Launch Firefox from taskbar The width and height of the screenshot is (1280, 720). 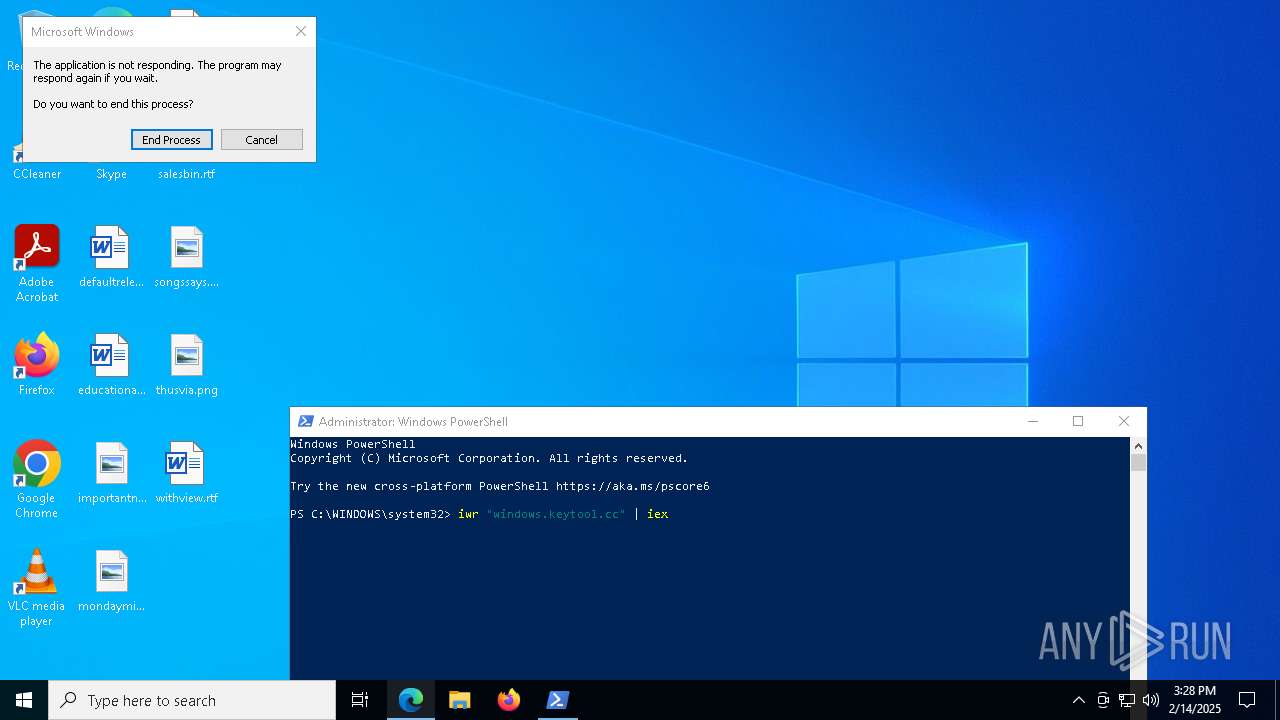(x=509, y=700)
